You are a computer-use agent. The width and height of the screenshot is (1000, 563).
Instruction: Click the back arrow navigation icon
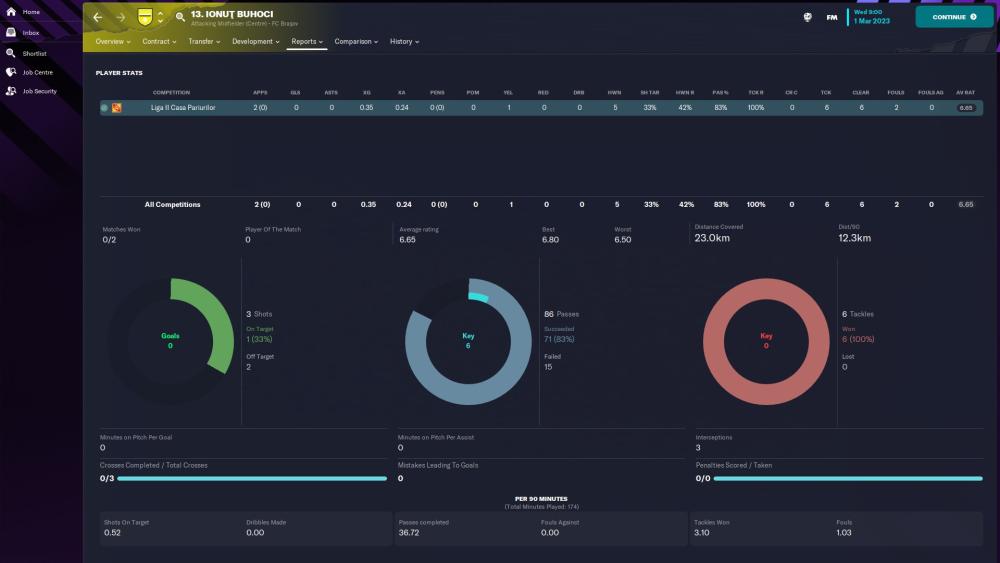tap(97, 17)
